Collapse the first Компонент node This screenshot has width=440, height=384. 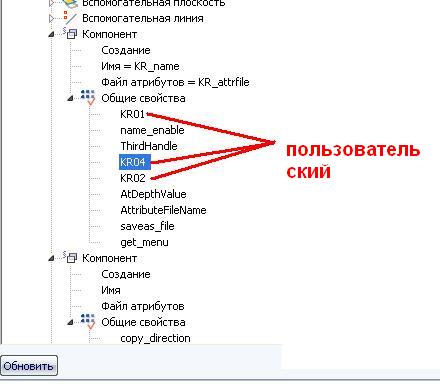click(x=51, y=35)
